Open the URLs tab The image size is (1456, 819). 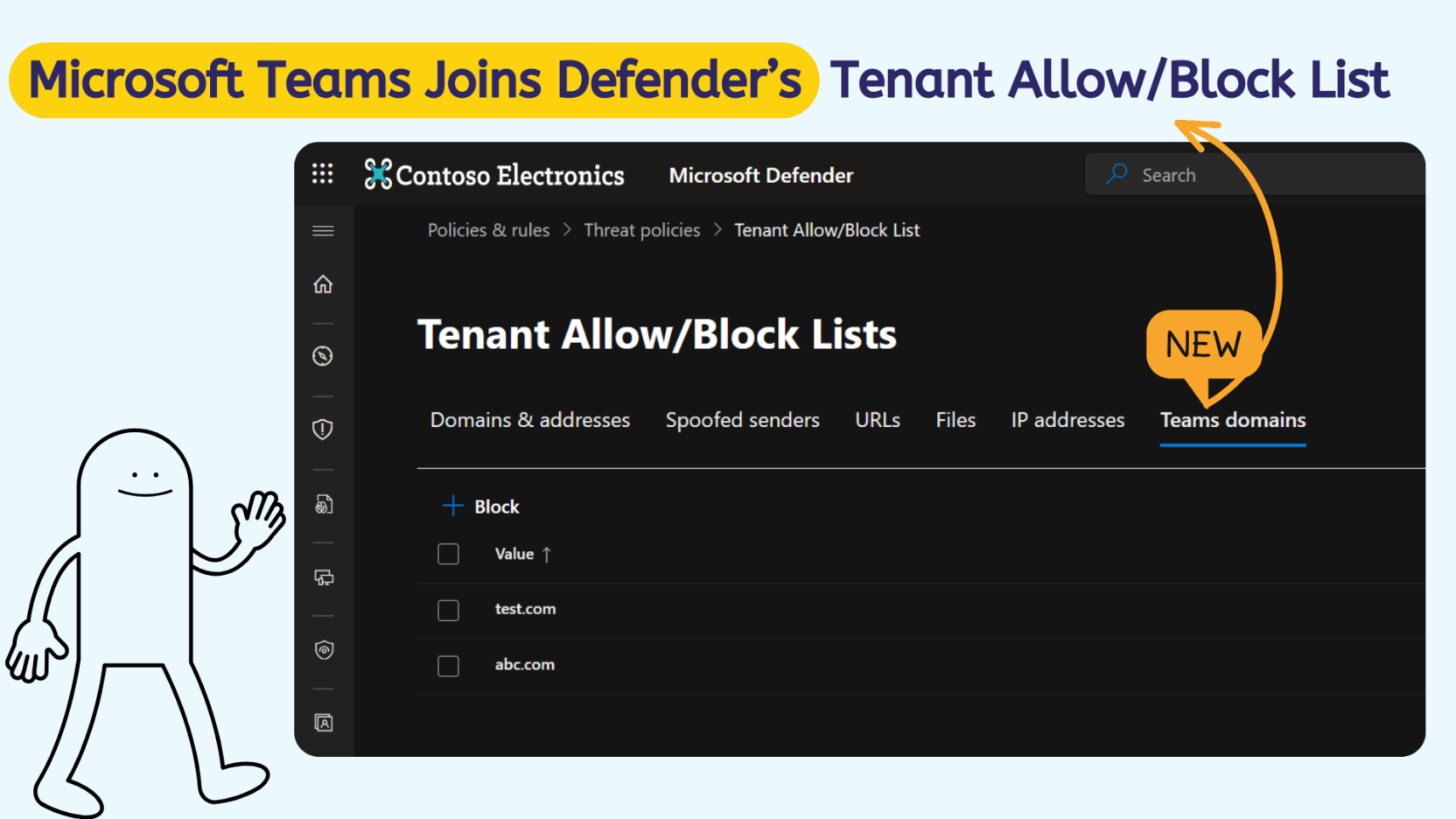coord(878,420)
